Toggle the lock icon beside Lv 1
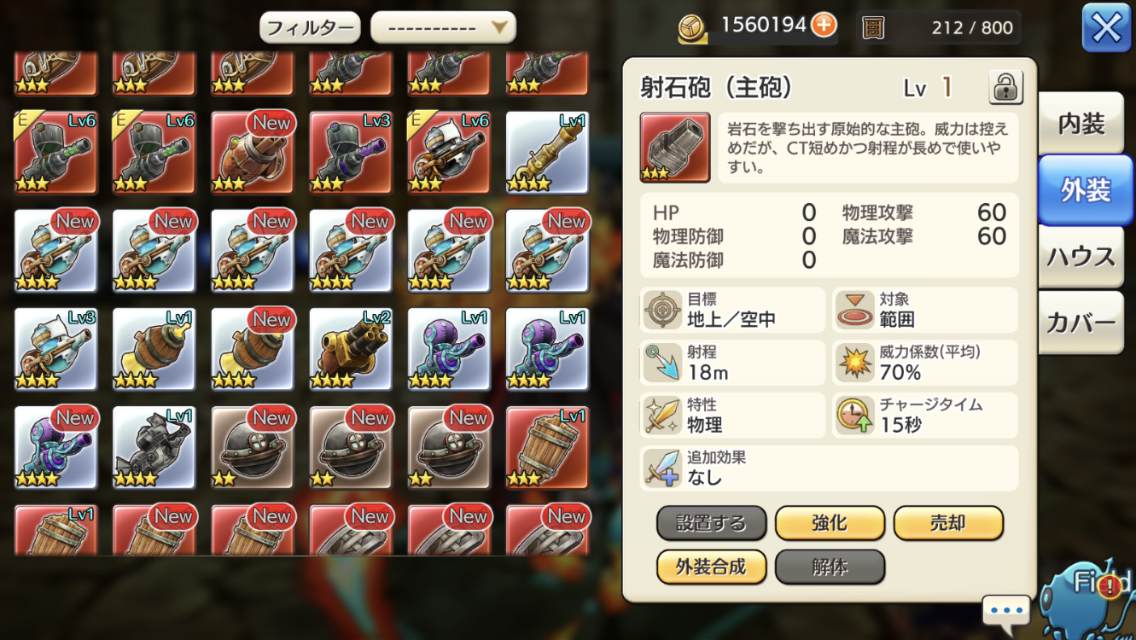Screen dimensions: 1136x640 tap(1006, 88)
